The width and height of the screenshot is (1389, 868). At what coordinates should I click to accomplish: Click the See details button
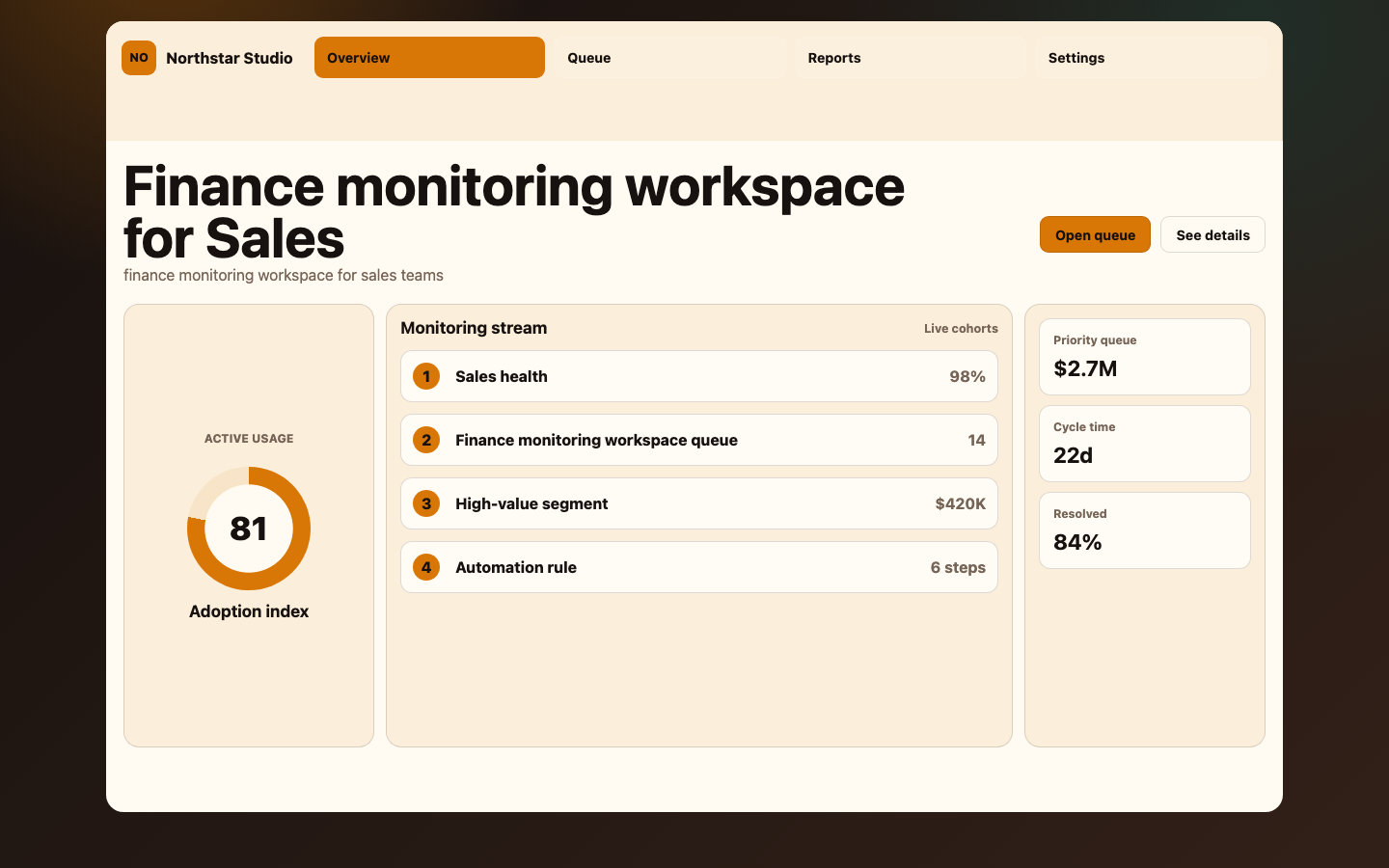pos(1212,234)
